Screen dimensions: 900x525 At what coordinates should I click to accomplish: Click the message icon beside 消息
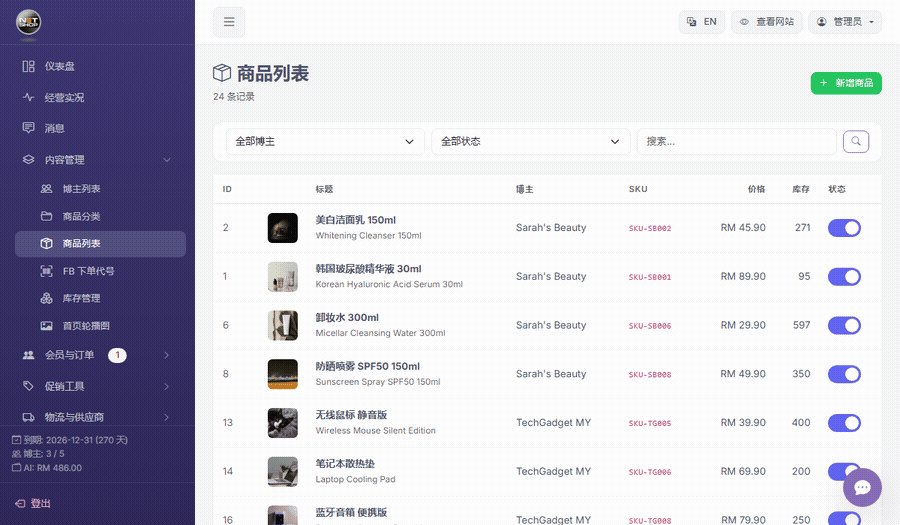coord(28,127)
